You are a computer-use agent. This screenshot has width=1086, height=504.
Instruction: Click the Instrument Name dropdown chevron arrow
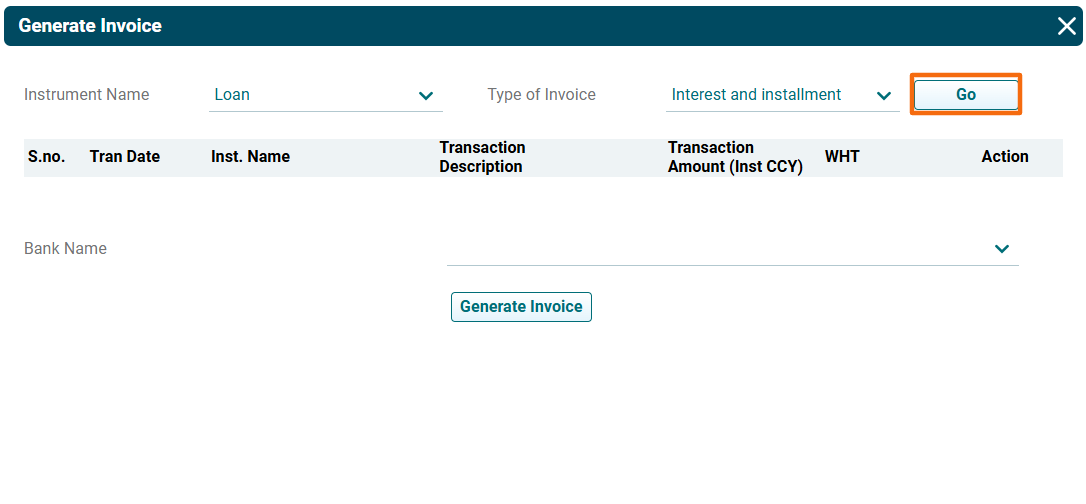click(426, 96)
